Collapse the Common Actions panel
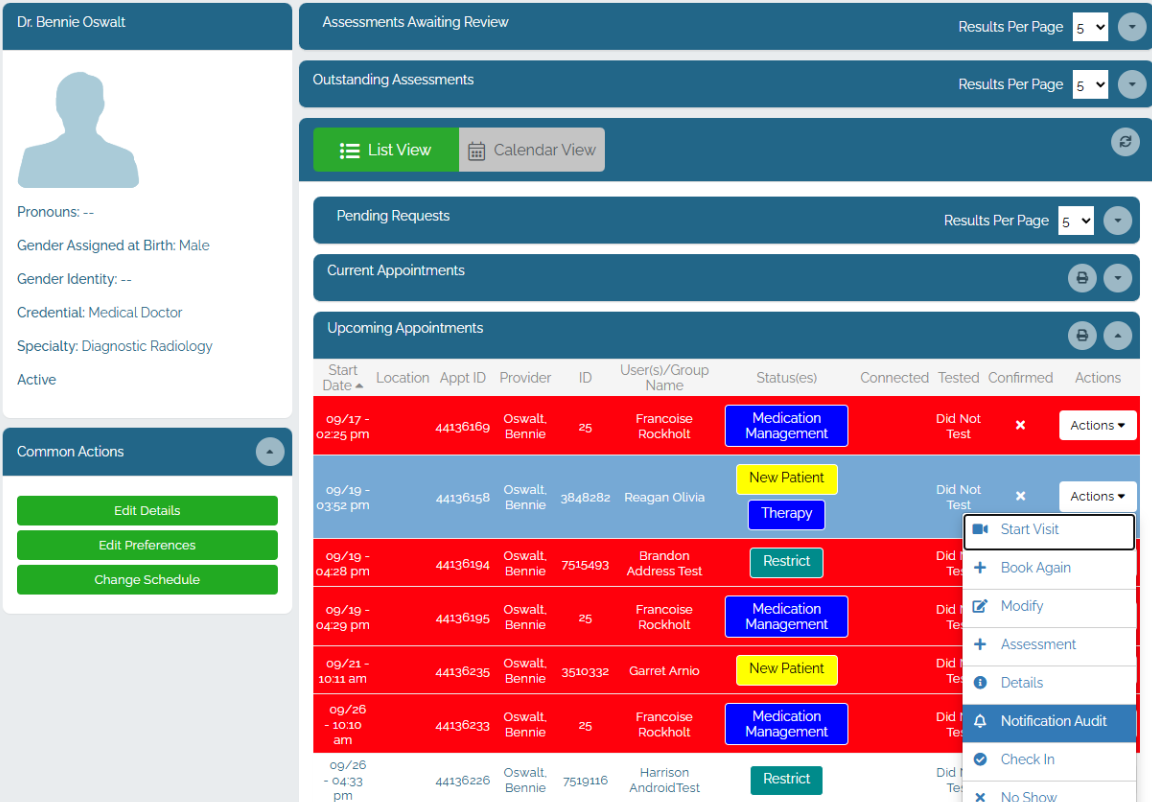1152x802 pixels. (x=270, y=452)
